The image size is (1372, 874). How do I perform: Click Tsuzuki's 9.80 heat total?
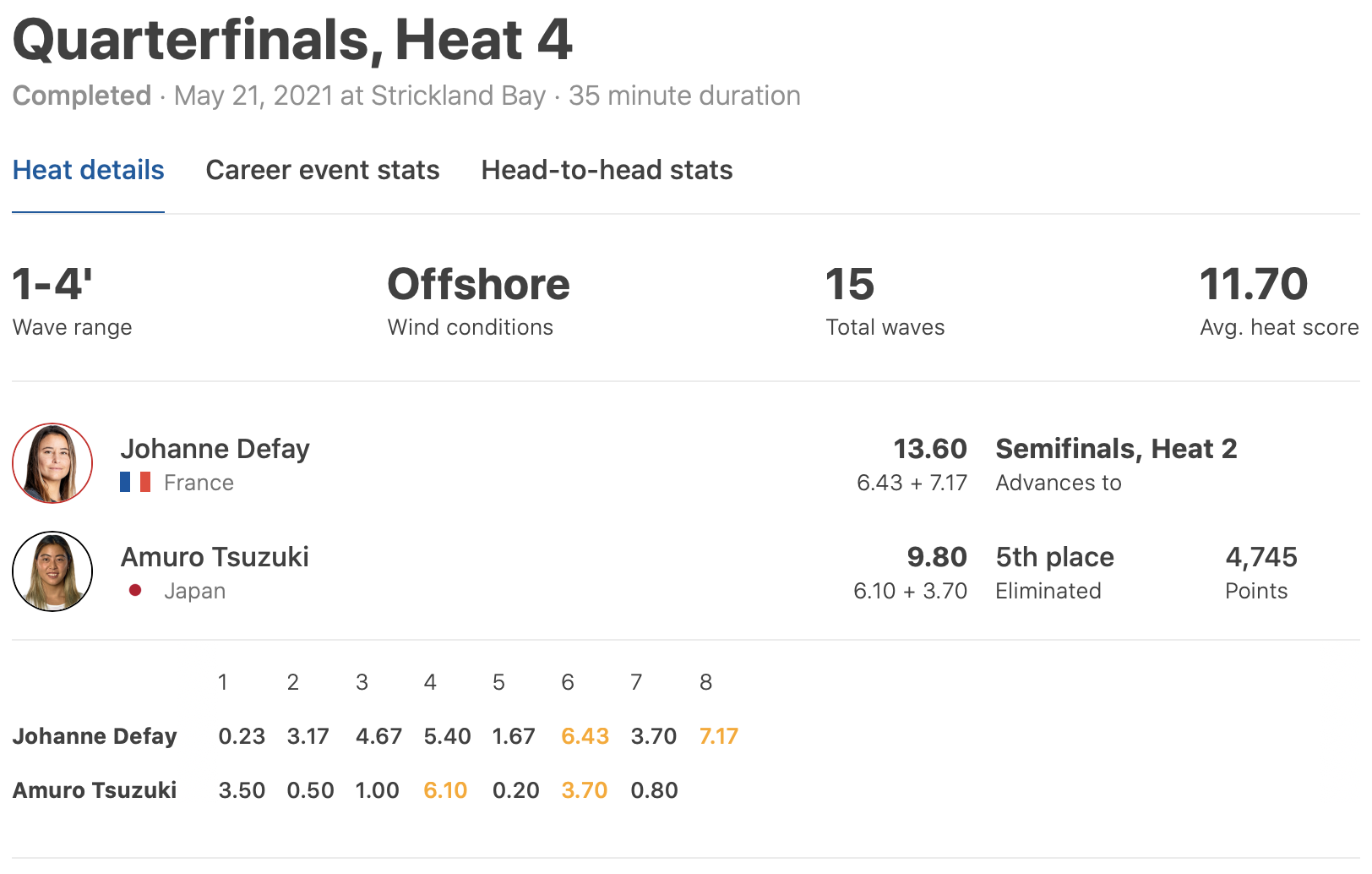[x=937, y=557]
